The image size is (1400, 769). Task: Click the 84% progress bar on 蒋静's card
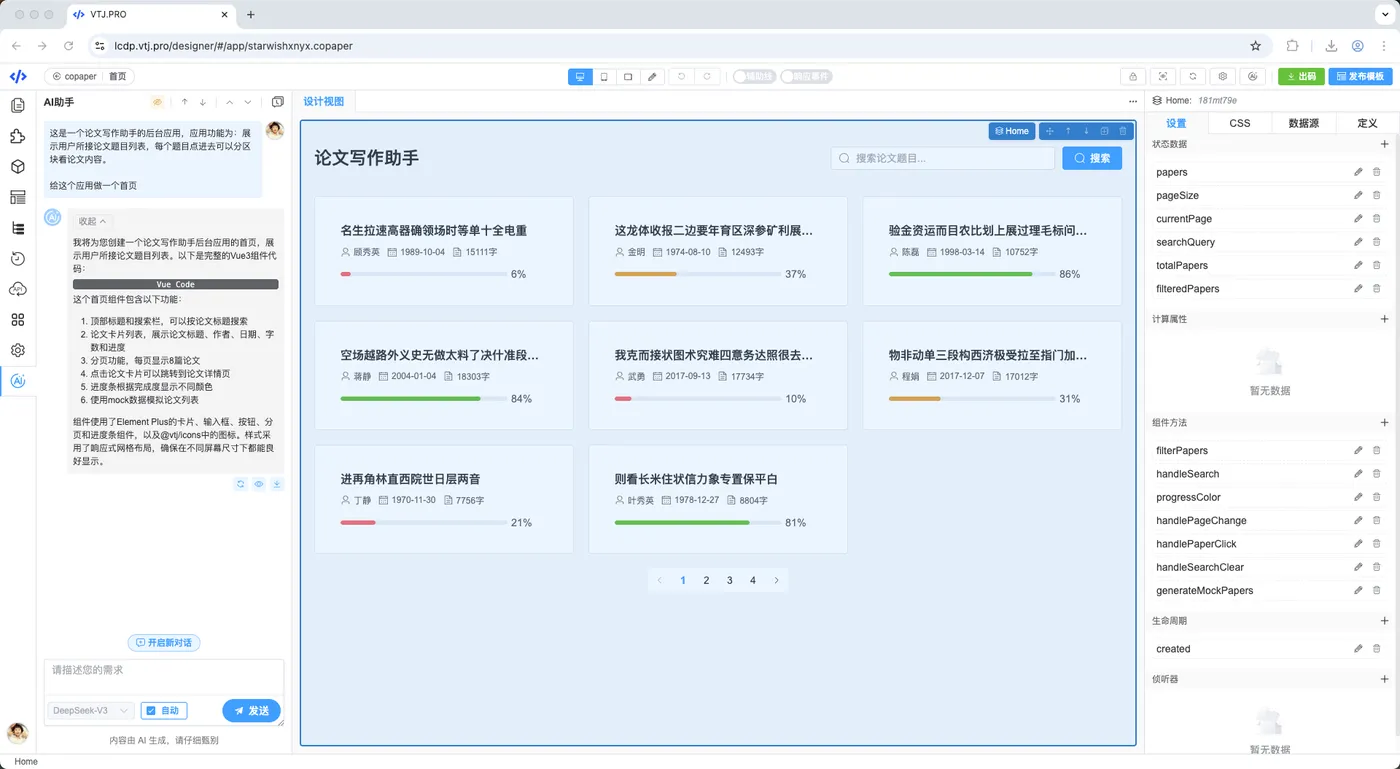point(423,399)
